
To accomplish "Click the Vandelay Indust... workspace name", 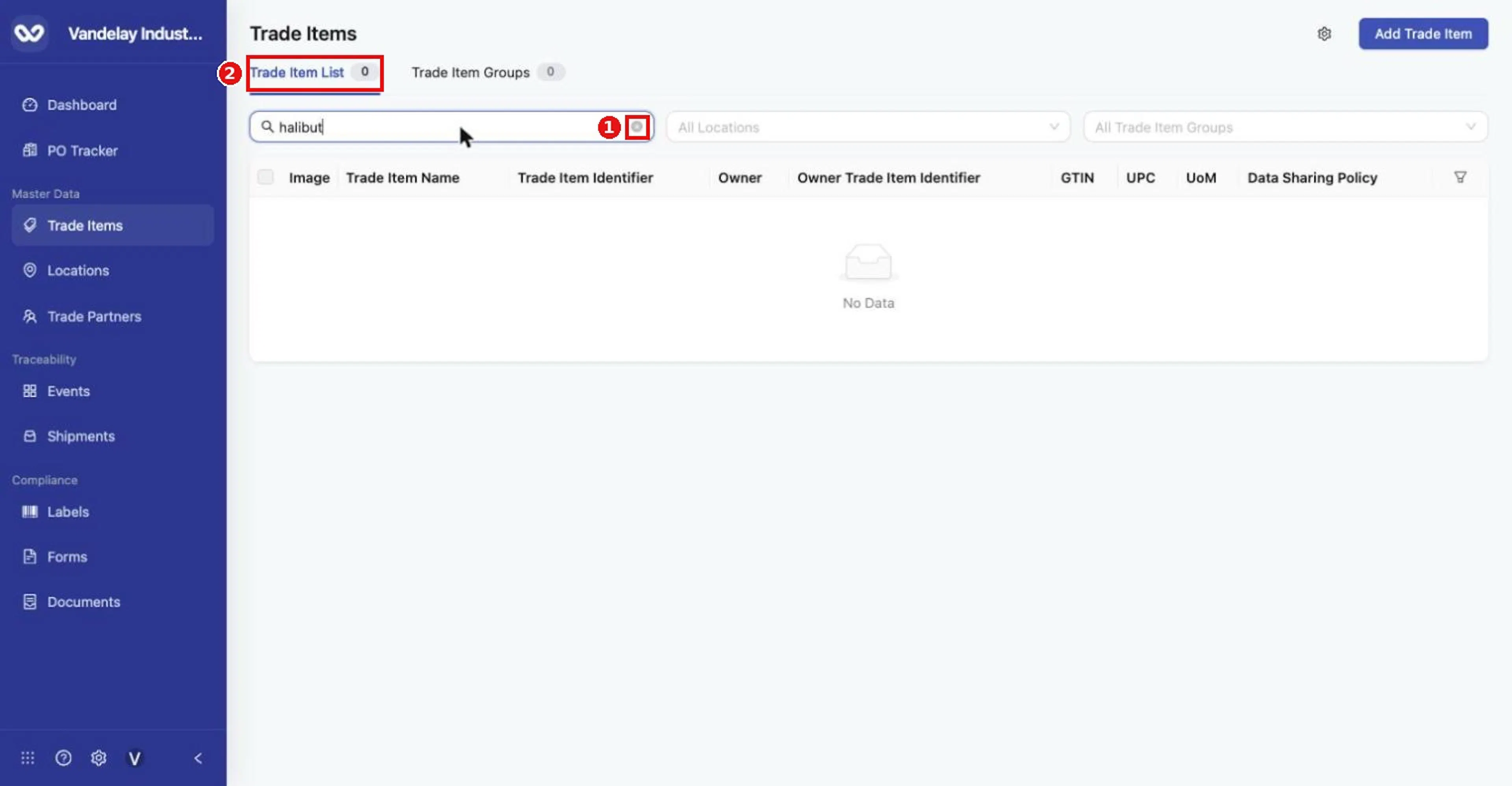I will coord(135,34).
